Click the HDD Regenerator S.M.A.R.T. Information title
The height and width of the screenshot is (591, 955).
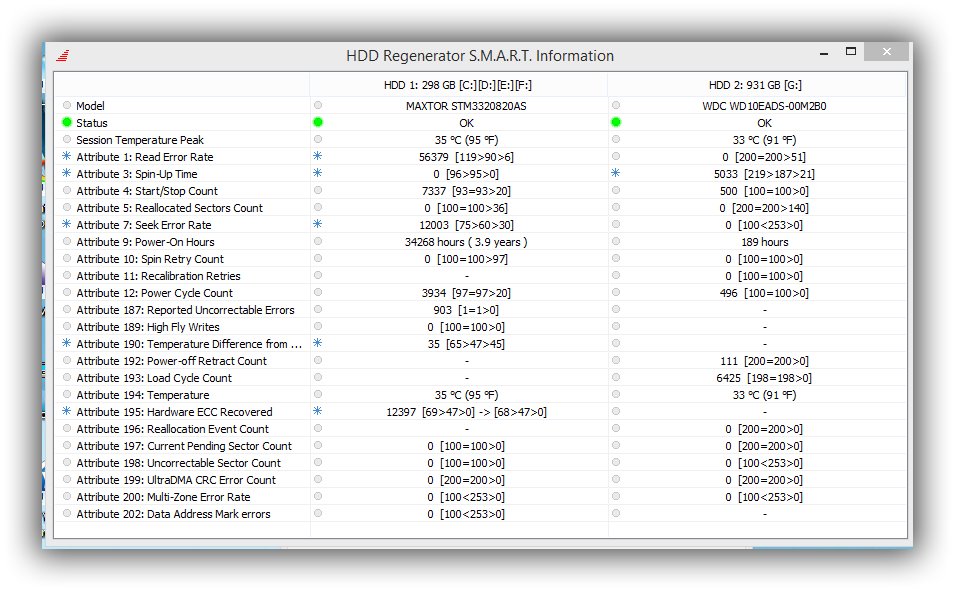pos(480,56)
